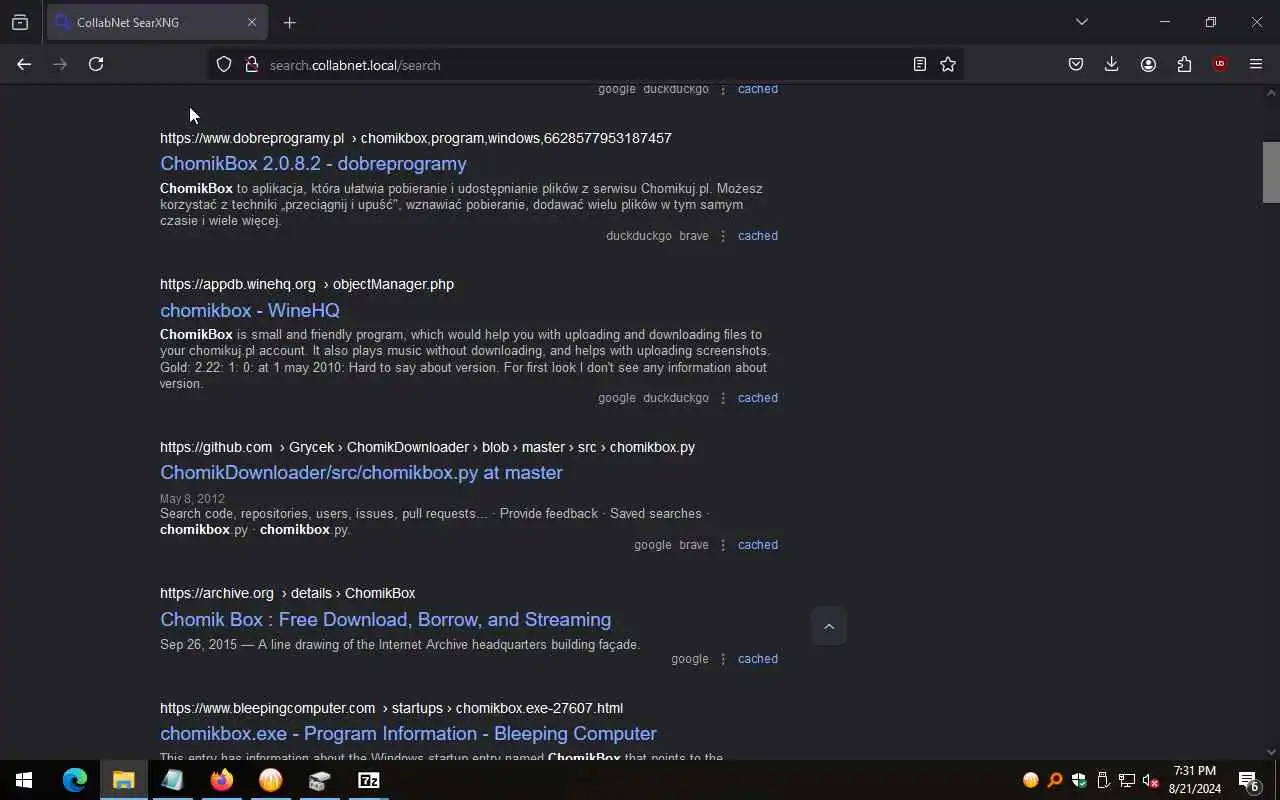This screenshot has height=800, width=1280.
Task: Open cached link for WineHQ result
Action: click(x=758, y=398)
